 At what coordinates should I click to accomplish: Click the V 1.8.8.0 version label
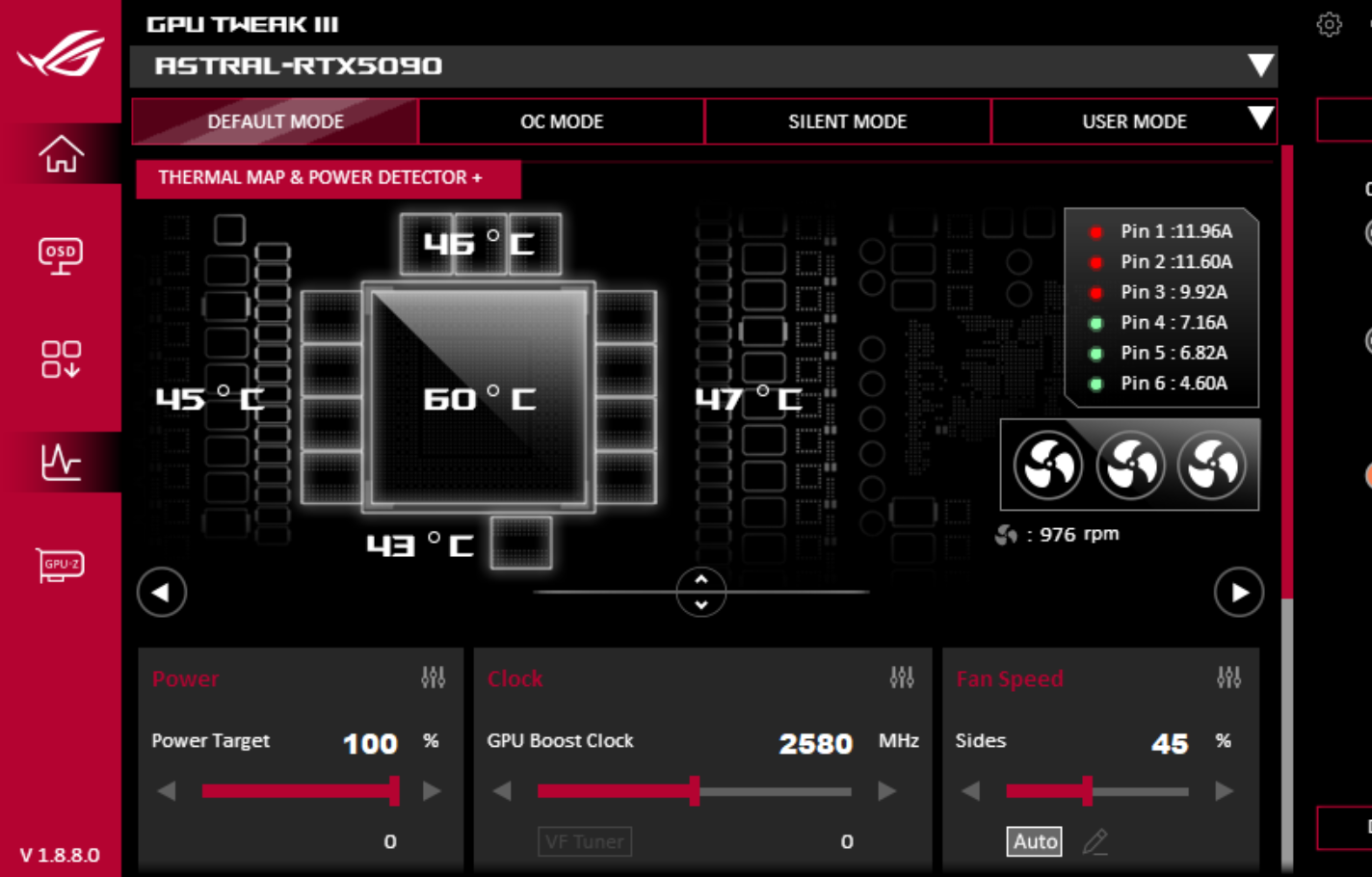pyautogui.click(x=60, y=855)
